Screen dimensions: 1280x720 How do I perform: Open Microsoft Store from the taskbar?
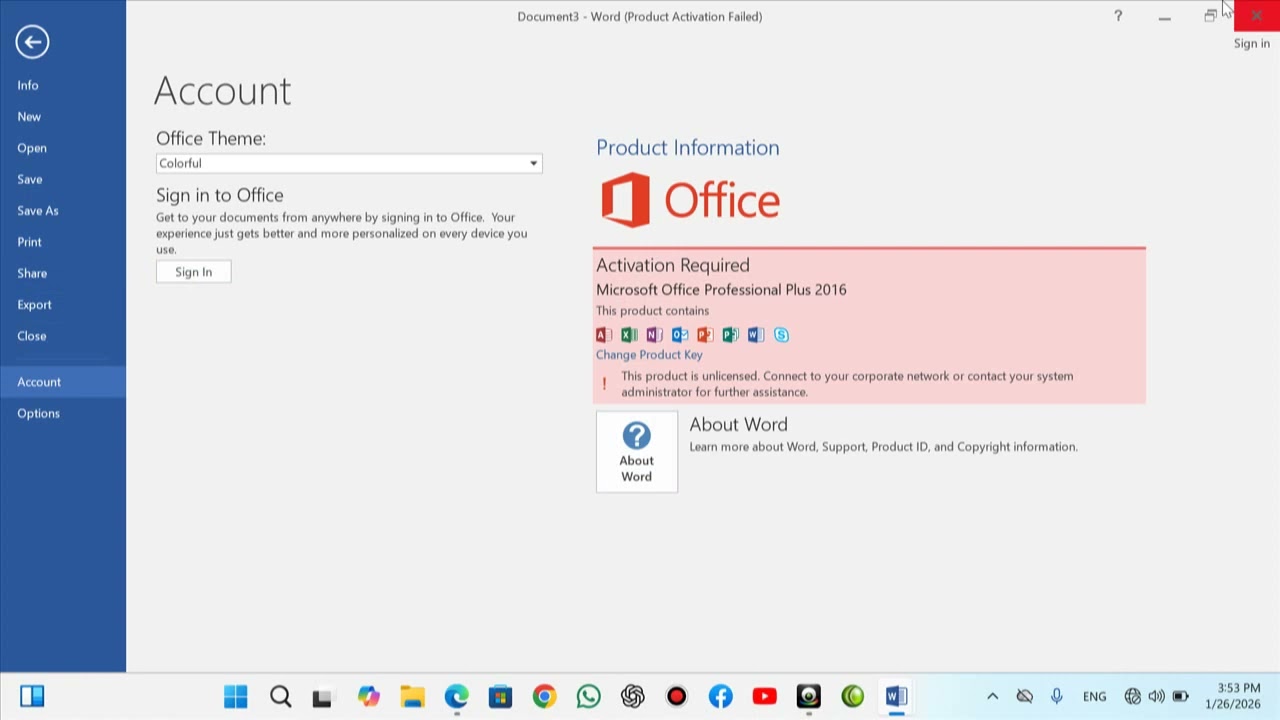[x=500, y=696]
